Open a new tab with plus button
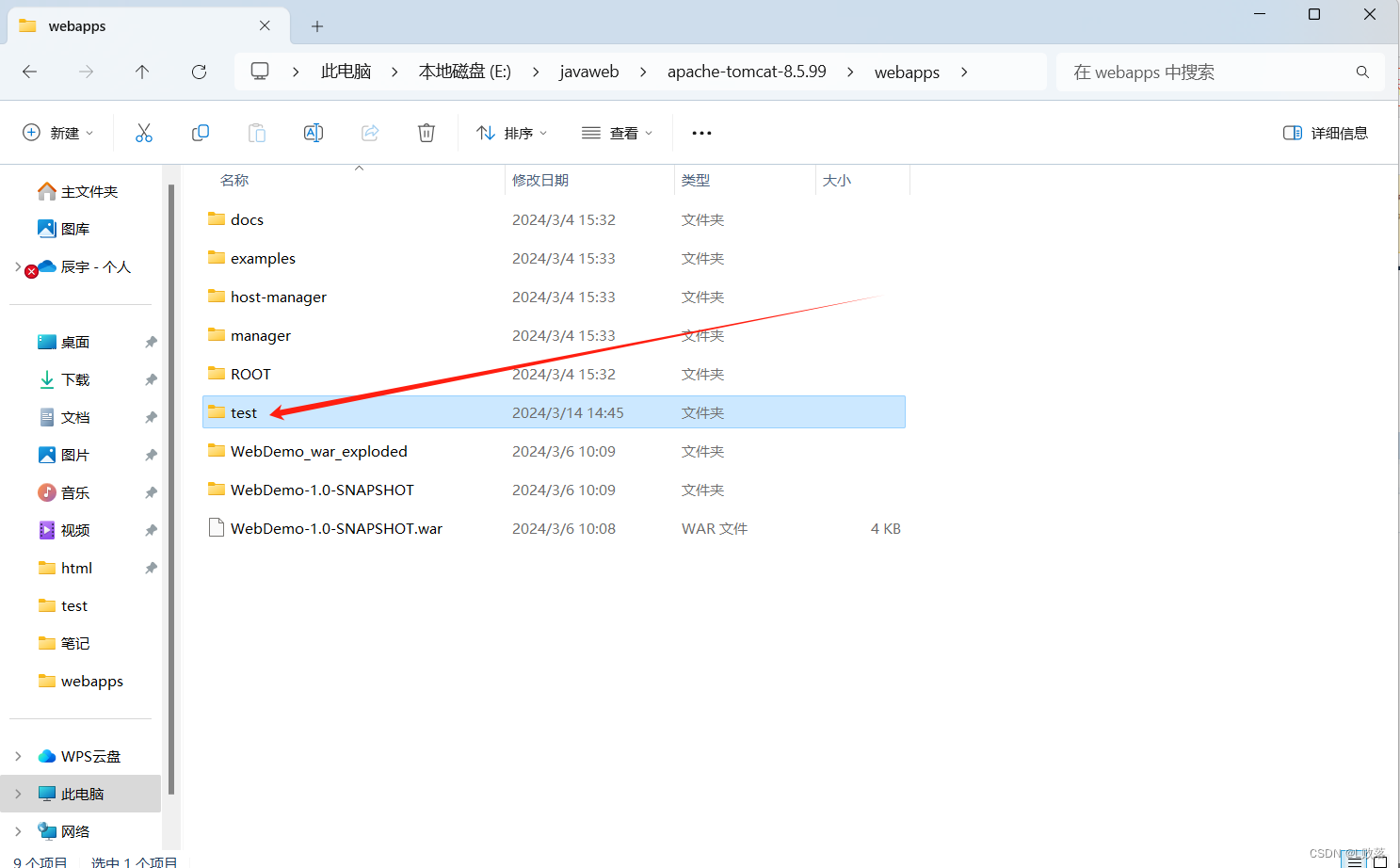1400x868 pixels. point(317,26)
